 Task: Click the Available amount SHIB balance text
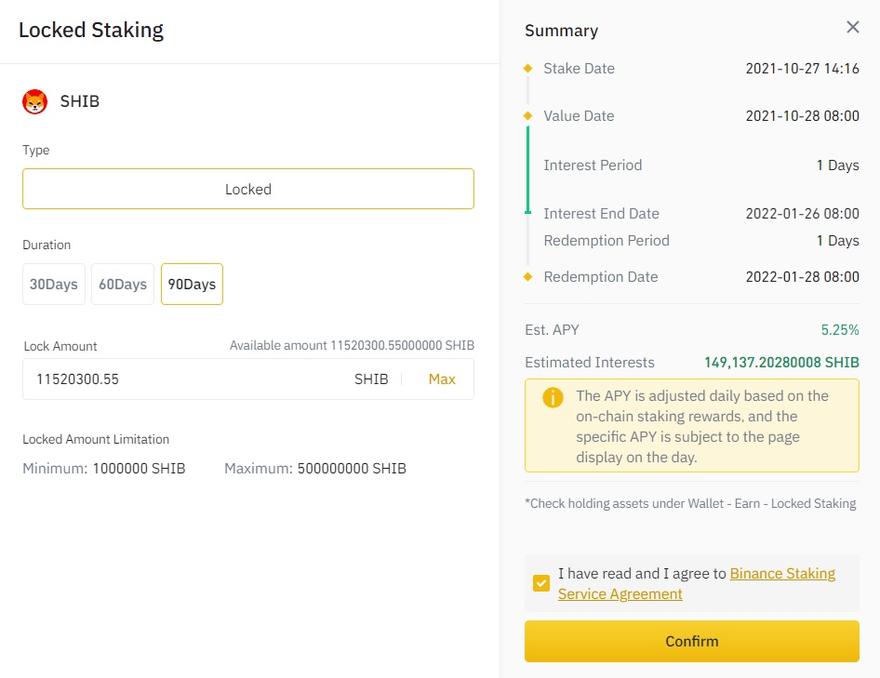[352, 345]
